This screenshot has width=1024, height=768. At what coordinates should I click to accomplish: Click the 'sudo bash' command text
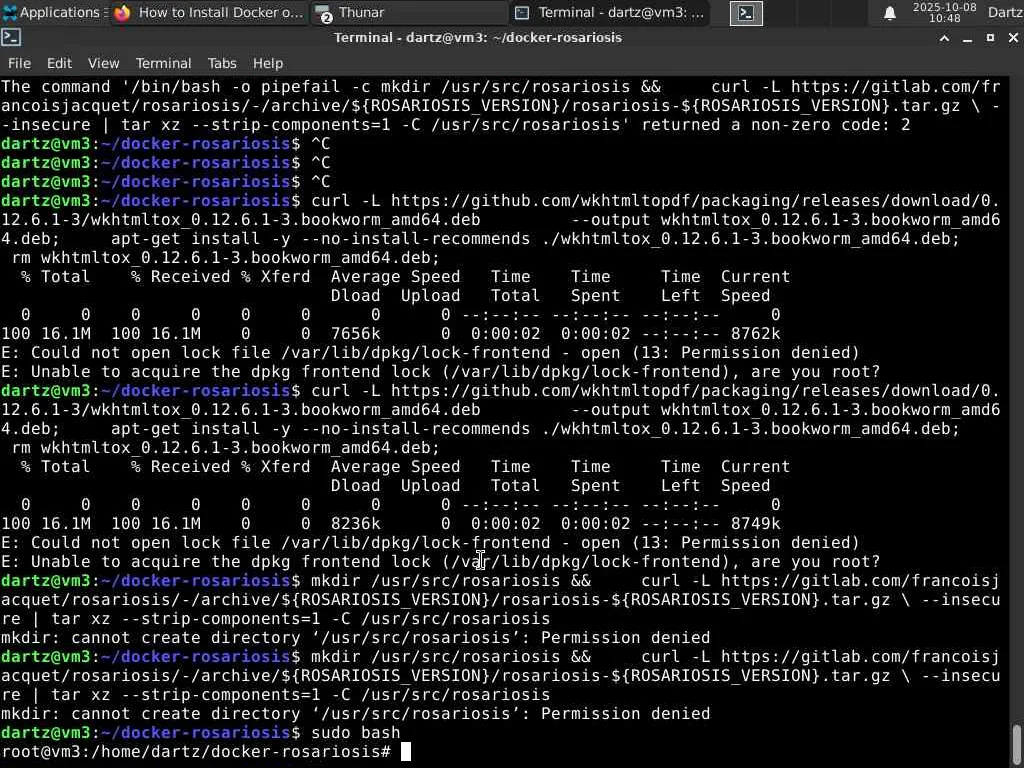click(x=355, y=733)
